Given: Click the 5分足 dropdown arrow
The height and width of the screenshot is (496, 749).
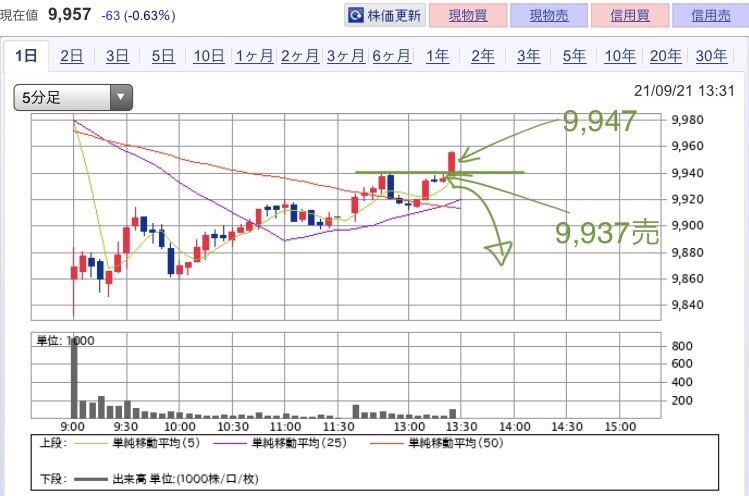Looking at the screenshot, I should pyautogui.click(x=121, y=97).
